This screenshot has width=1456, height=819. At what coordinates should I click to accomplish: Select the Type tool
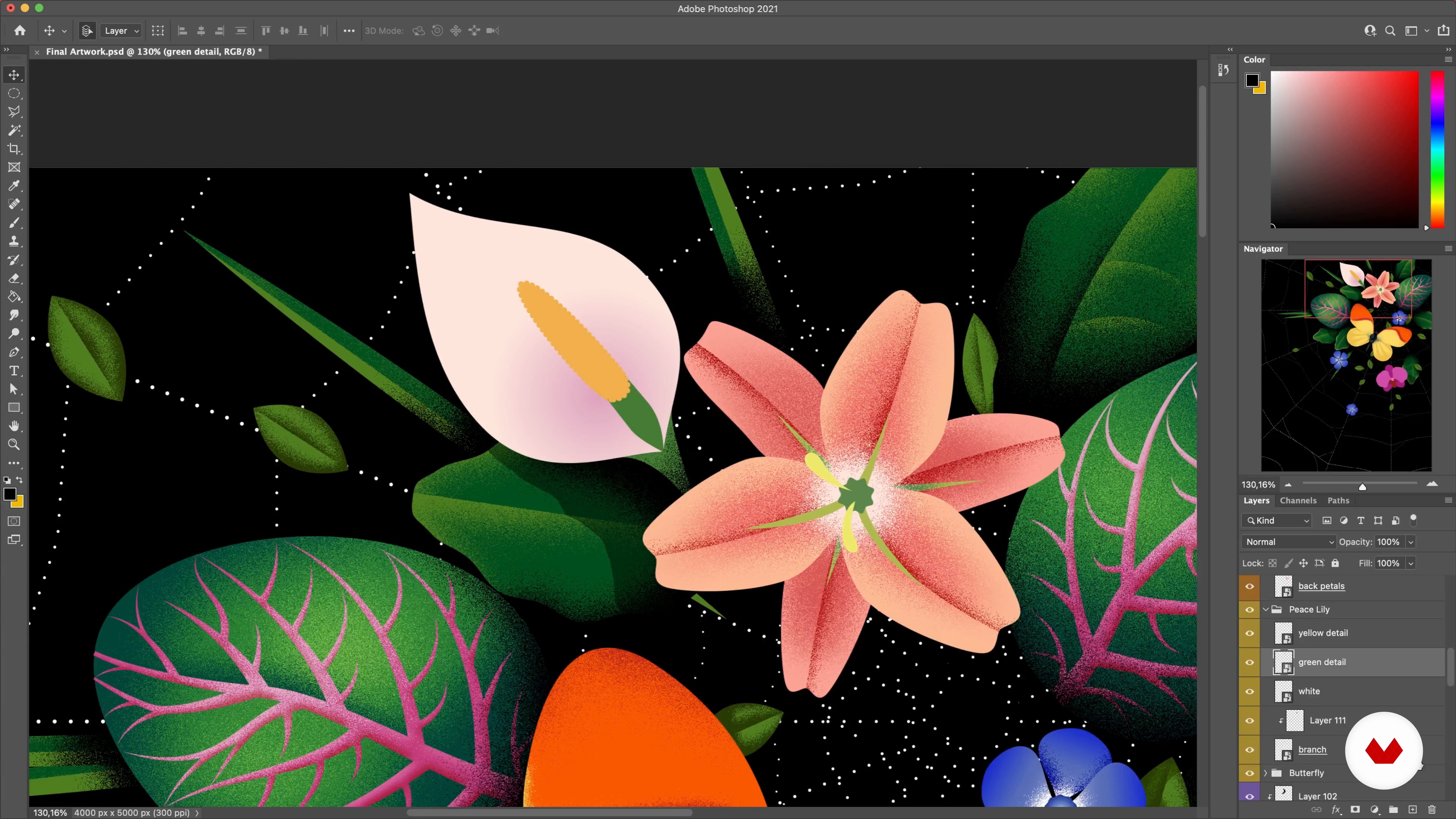point(14,371)
